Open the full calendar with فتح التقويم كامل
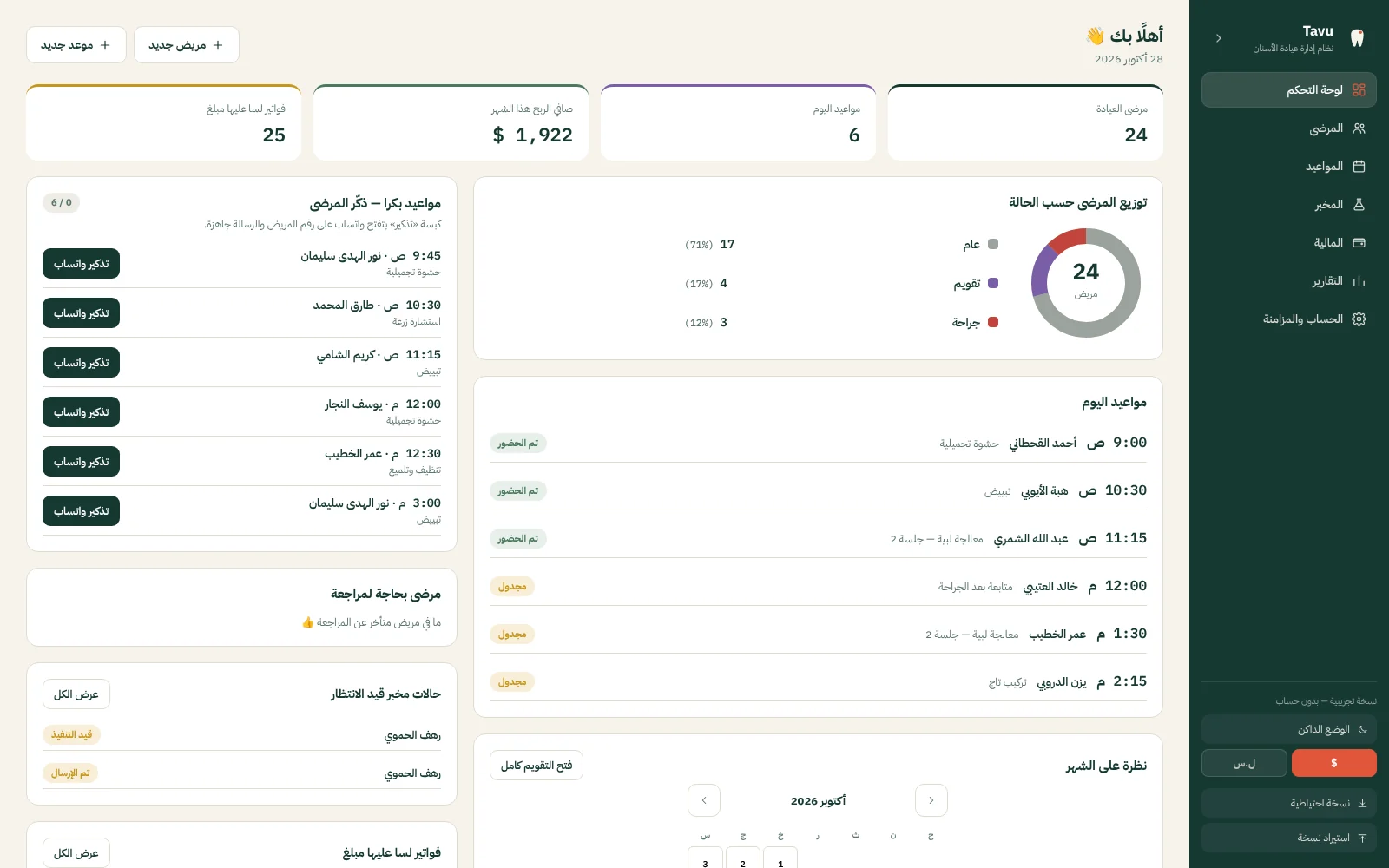 [537, 766]
